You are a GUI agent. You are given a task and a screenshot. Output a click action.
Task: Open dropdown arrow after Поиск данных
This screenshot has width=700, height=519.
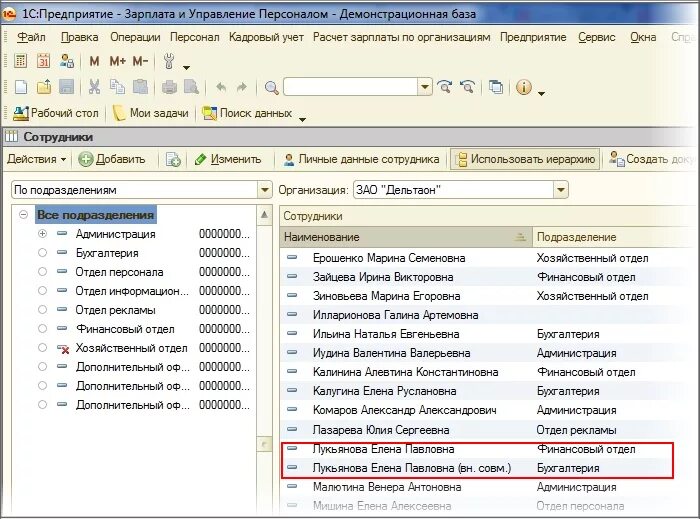point(302,119)
